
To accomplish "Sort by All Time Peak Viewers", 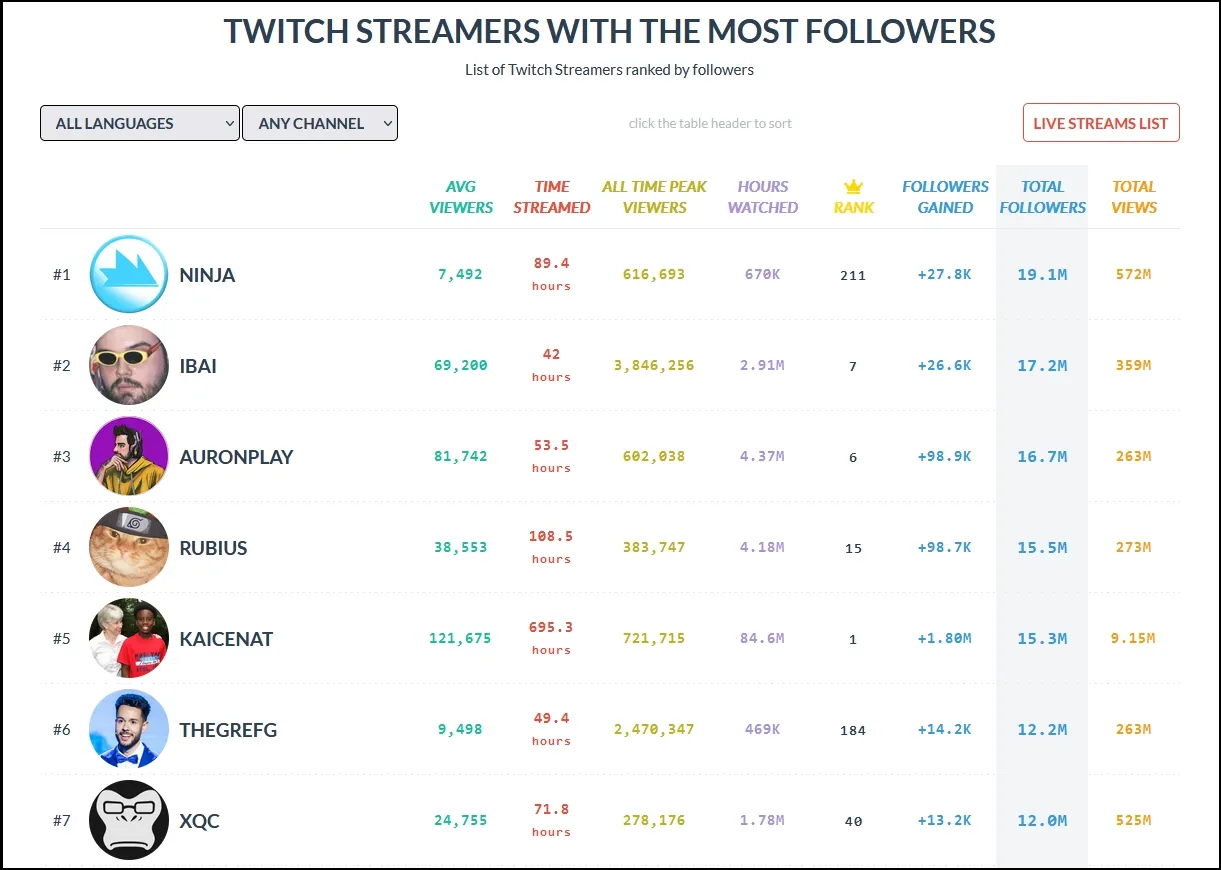I will [x=654, y=197].
